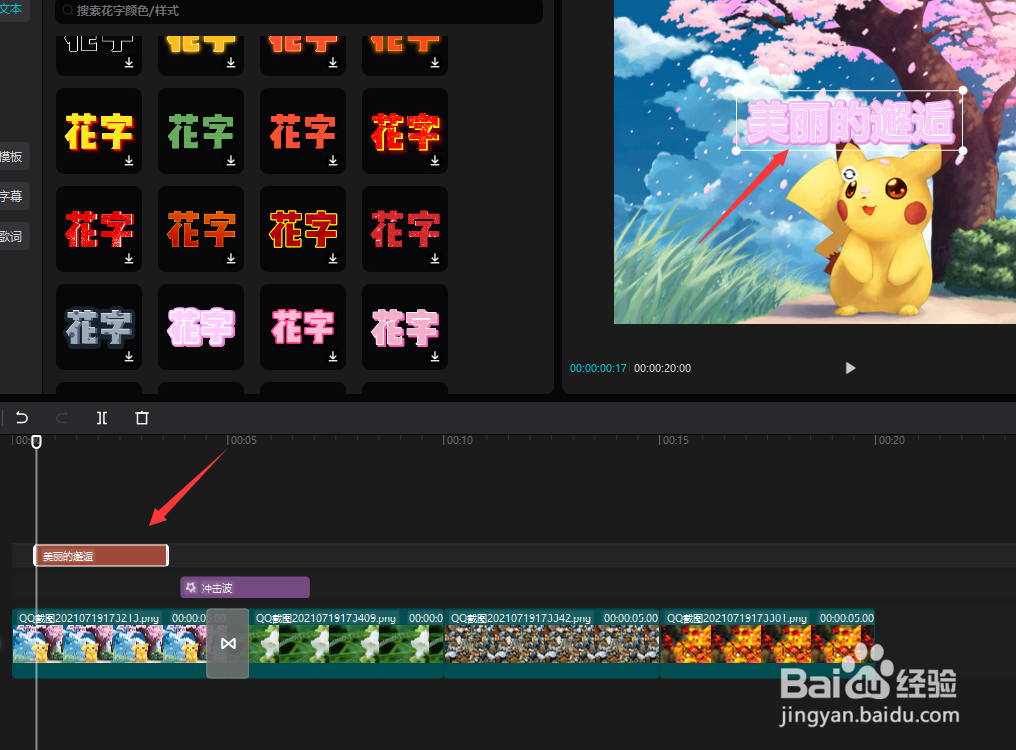The height and width of the screenshot is (750, 1016).
Task: Click the 00:20 mark on the timeline ruler
Action: point(892,440)
